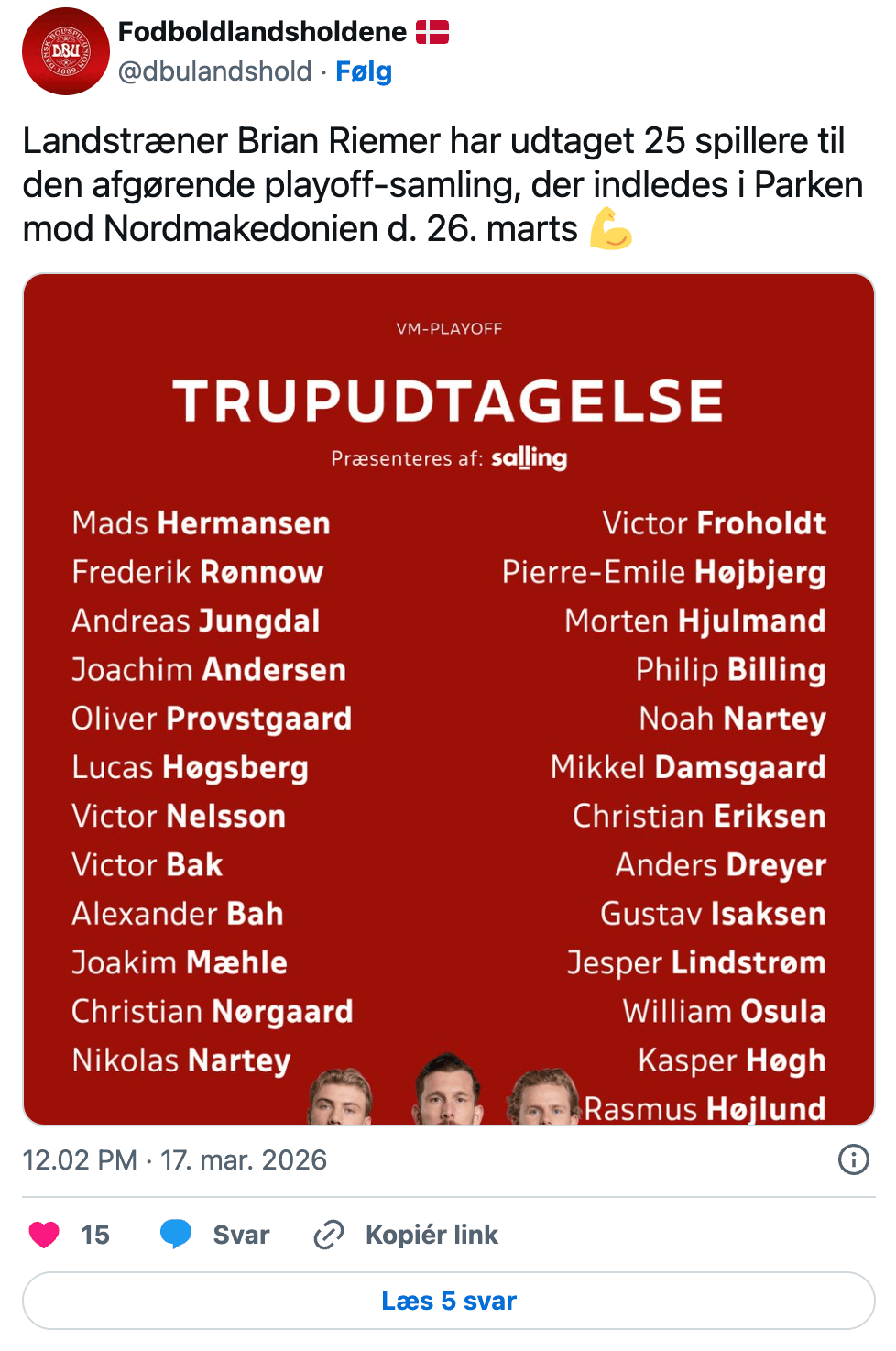Click Rasmus Højlund's name in squad list
The height and width of the screenshot is (1351, 896).
[x=705, y=1108]
